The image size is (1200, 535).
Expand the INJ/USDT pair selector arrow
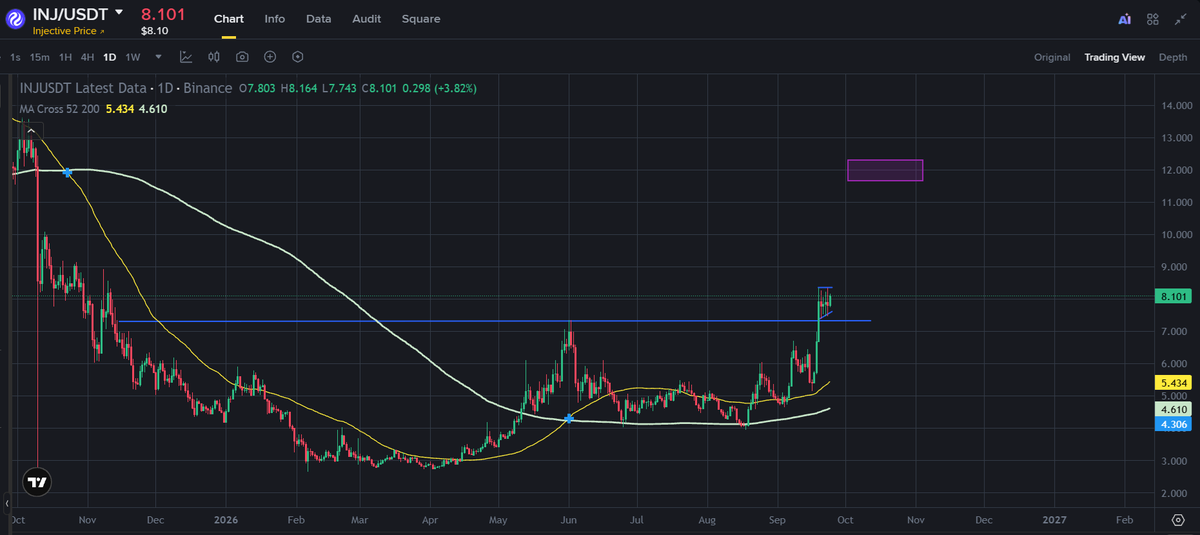[x=119, y=14]
